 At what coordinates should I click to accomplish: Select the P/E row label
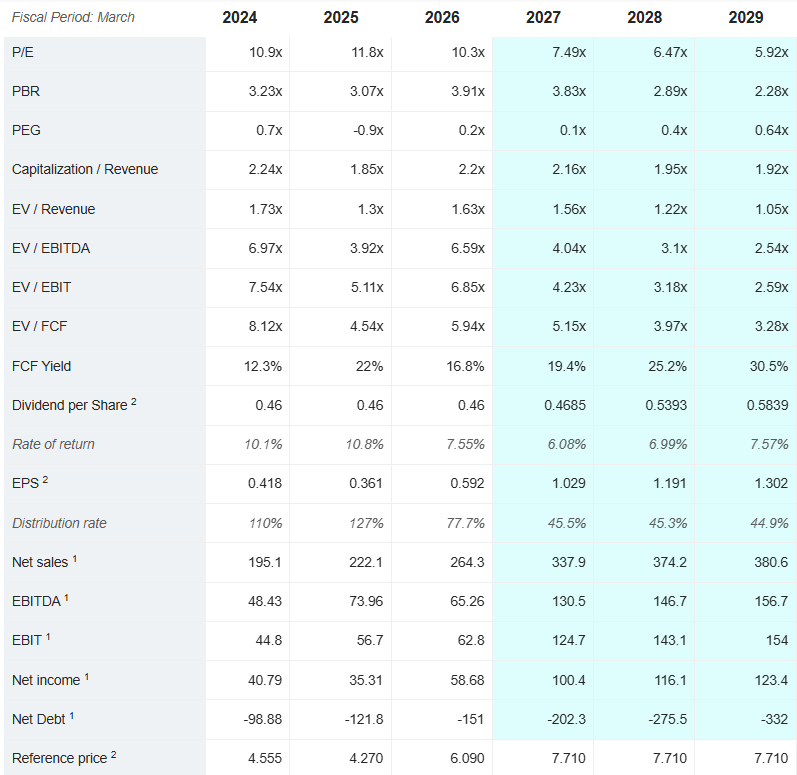point(23,52)
